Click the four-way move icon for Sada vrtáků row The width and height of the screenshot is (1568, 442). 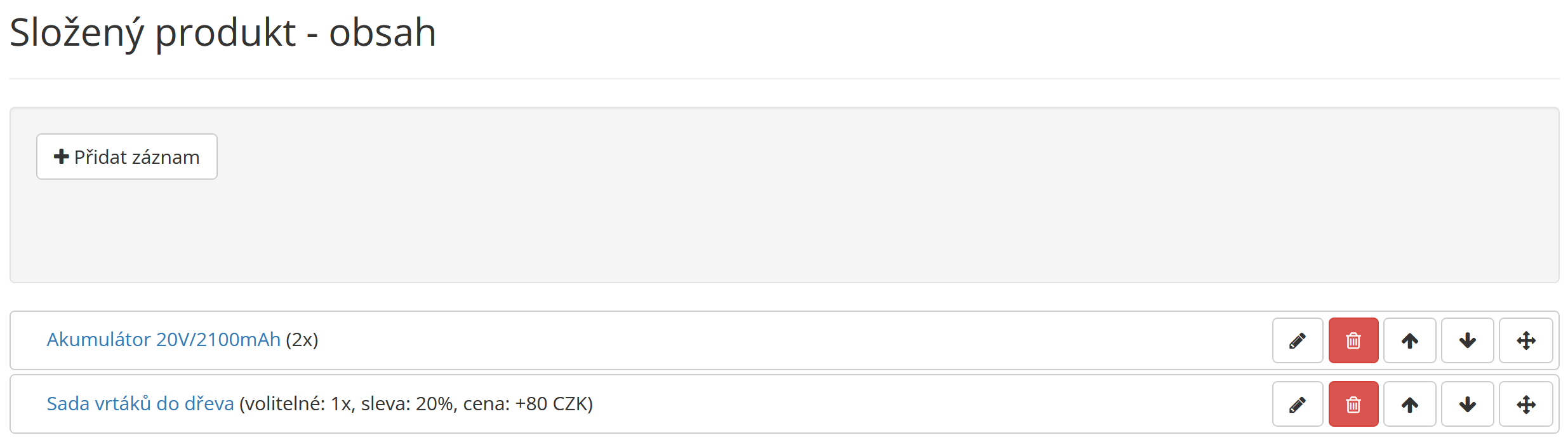(1526, 404)
